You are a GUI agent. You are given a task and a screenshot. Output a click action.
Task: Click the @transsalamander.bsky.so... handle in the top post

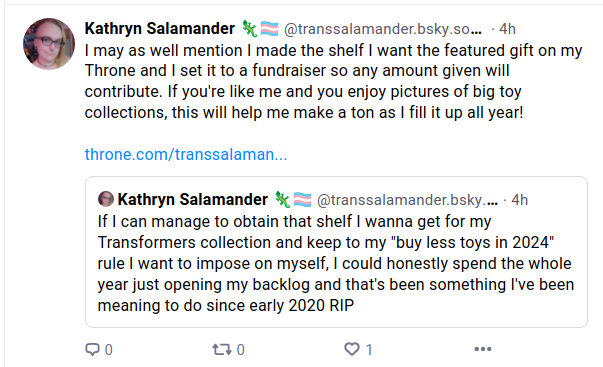(x=383, y=29)
